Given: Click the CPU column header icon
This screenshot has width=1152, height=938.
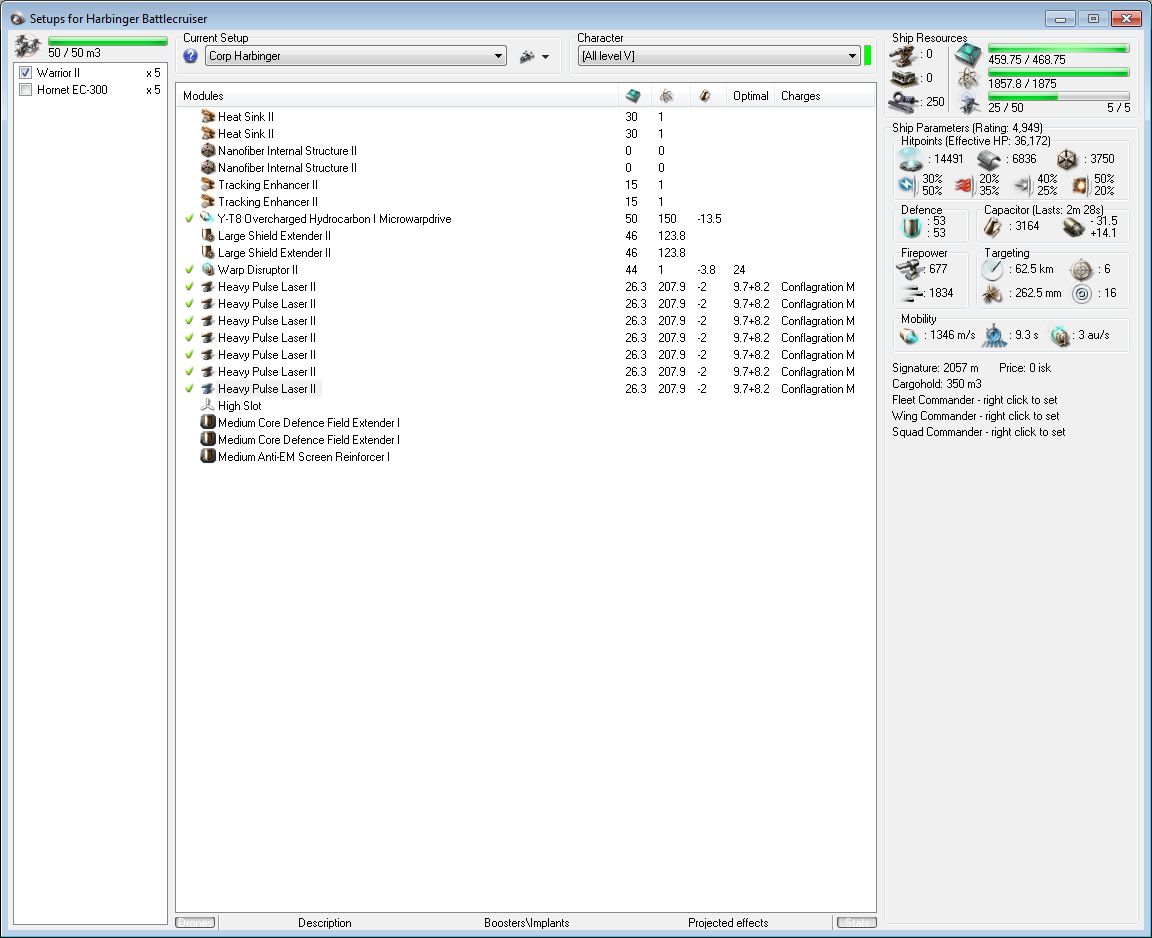Looking at the screenshot, I should pyautogui.click(x=633, y=96).
